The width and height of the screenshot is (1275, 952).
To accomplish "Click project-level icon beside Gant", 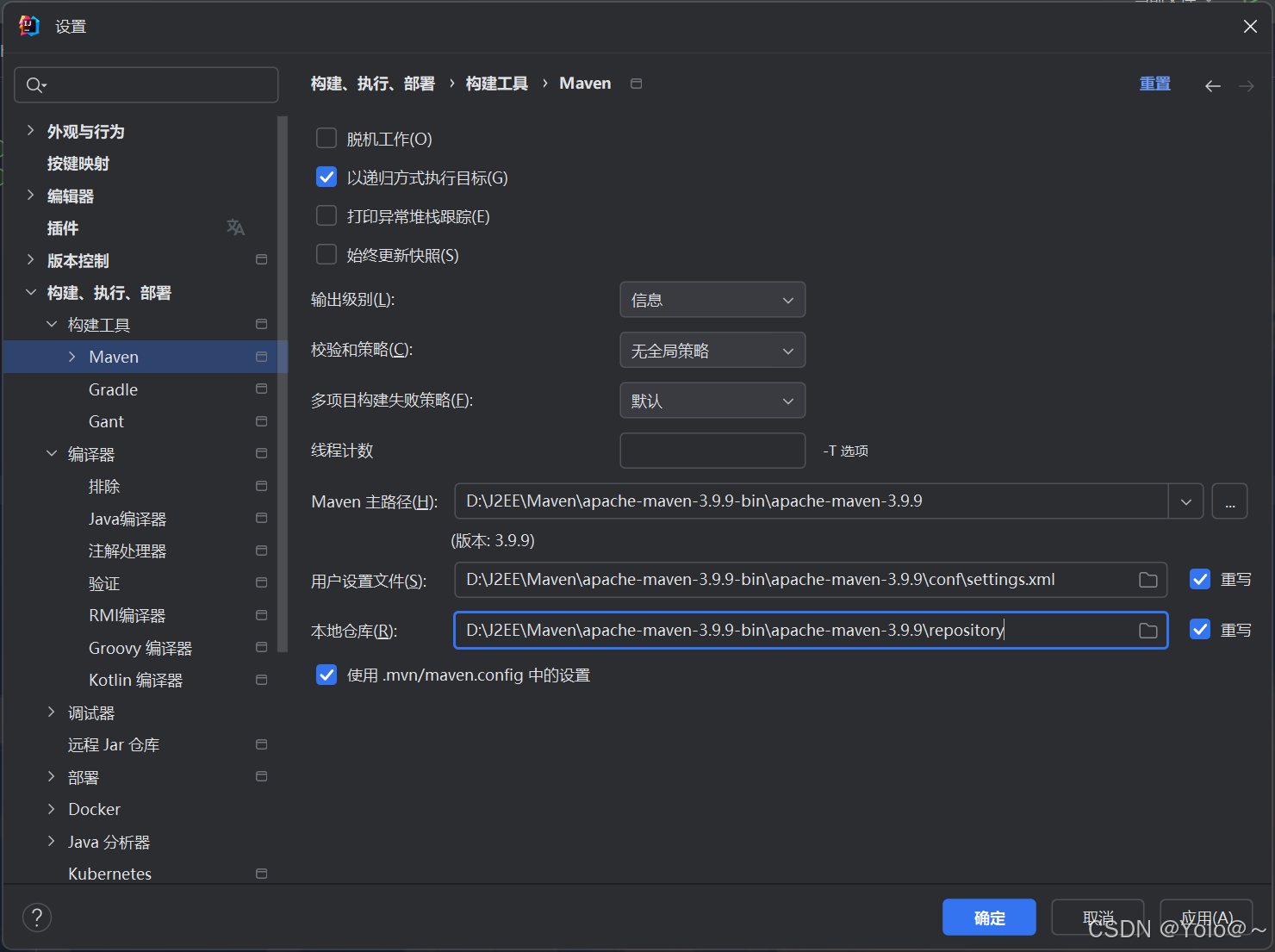I will [262, 421].
